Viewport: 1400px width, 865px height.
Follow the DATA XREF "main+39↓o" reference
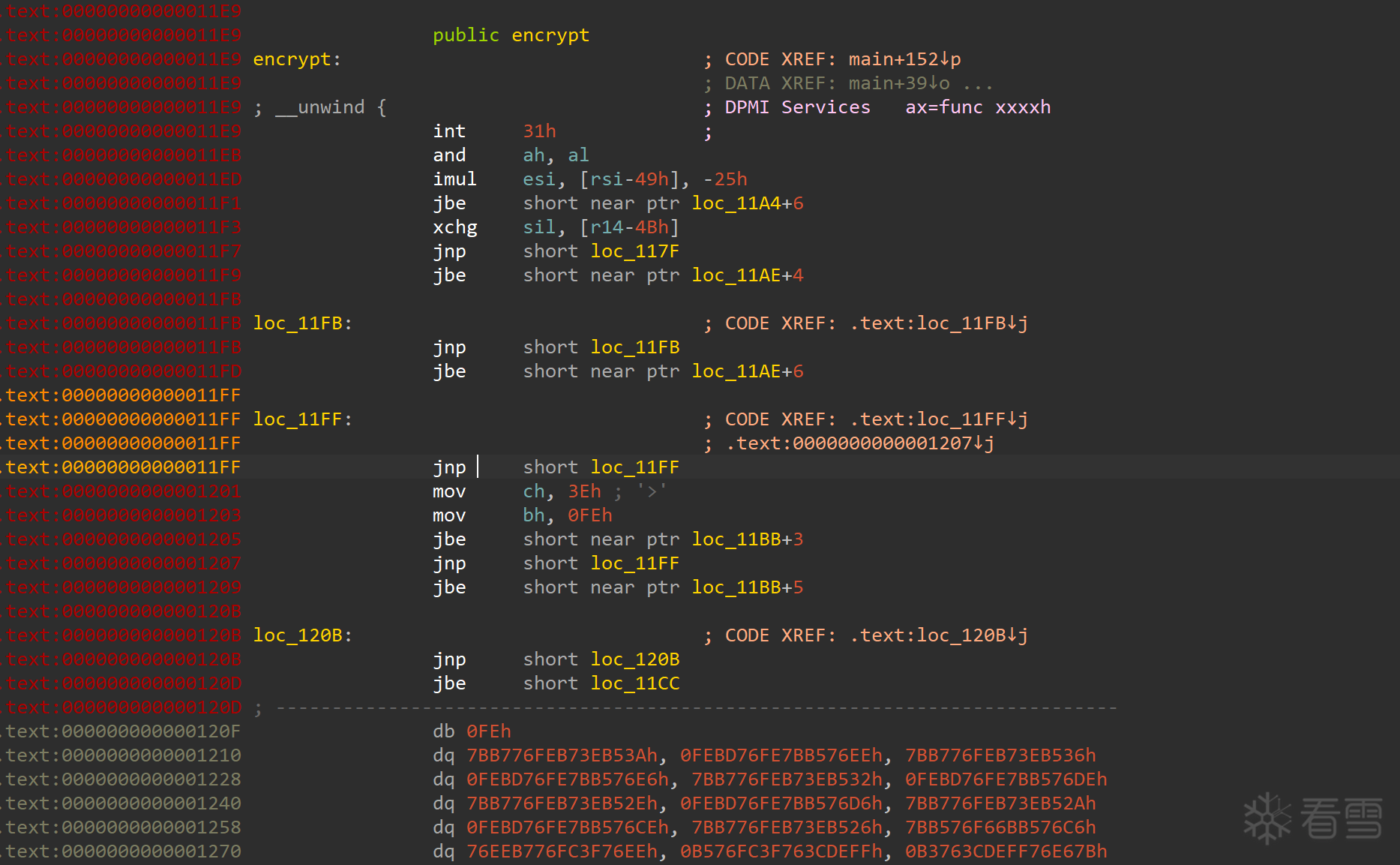[899, 83]
